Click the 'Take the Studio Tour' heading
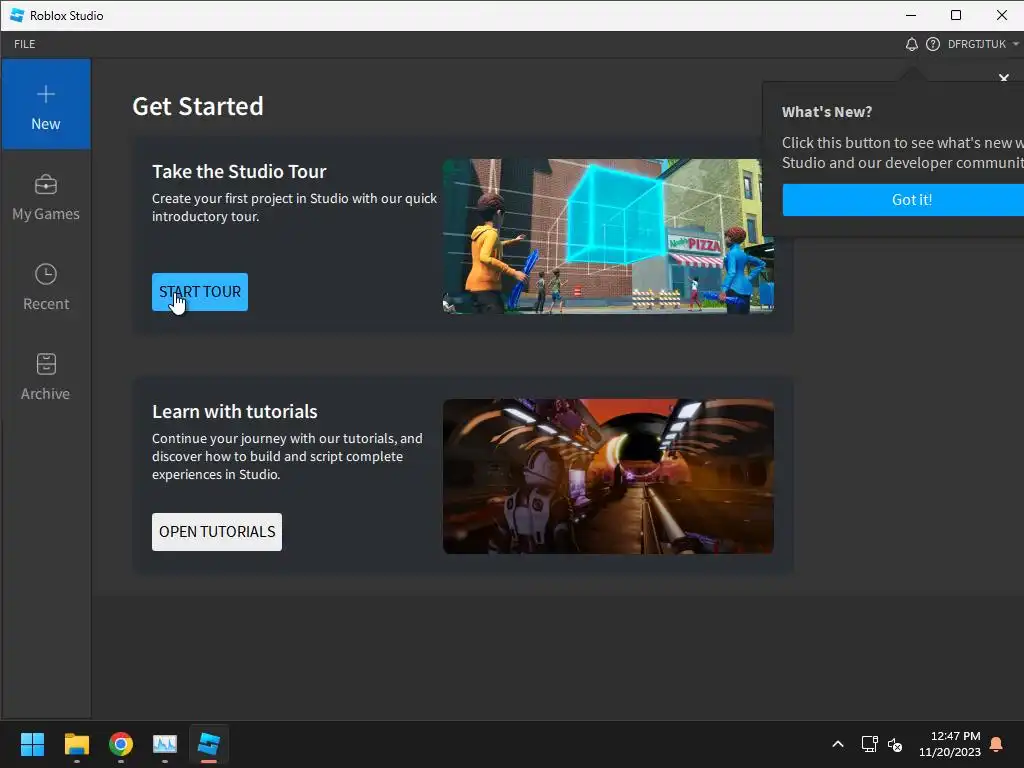This screenshot has width=1024, height=768. click(239, 172)
